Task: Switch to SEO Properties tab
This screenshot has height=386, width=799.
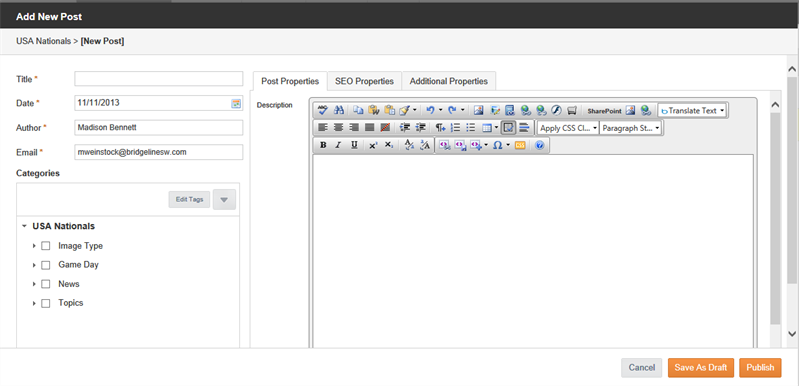Action: point(364,81)
